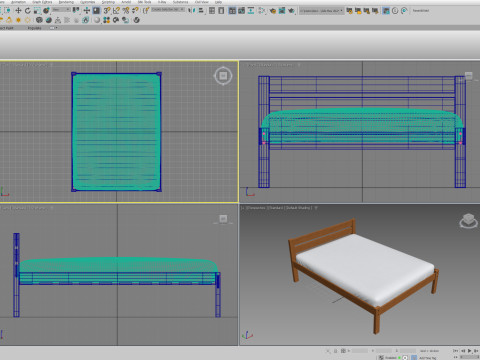Click selection lock icon in status bar

[x=336, y=351]
